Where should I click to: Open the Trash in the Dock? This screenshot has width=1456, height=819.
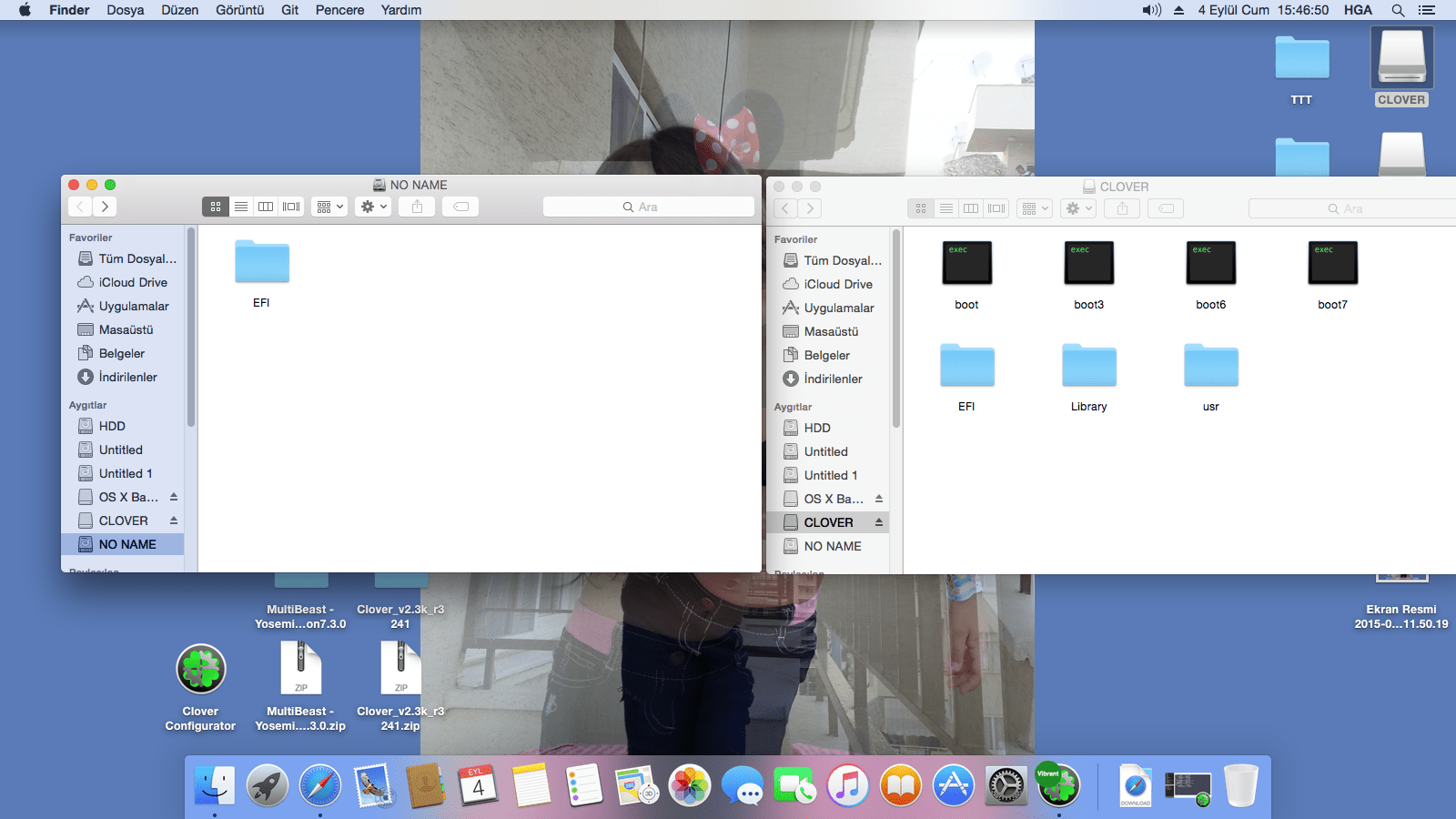click(x=1241, y=785)
